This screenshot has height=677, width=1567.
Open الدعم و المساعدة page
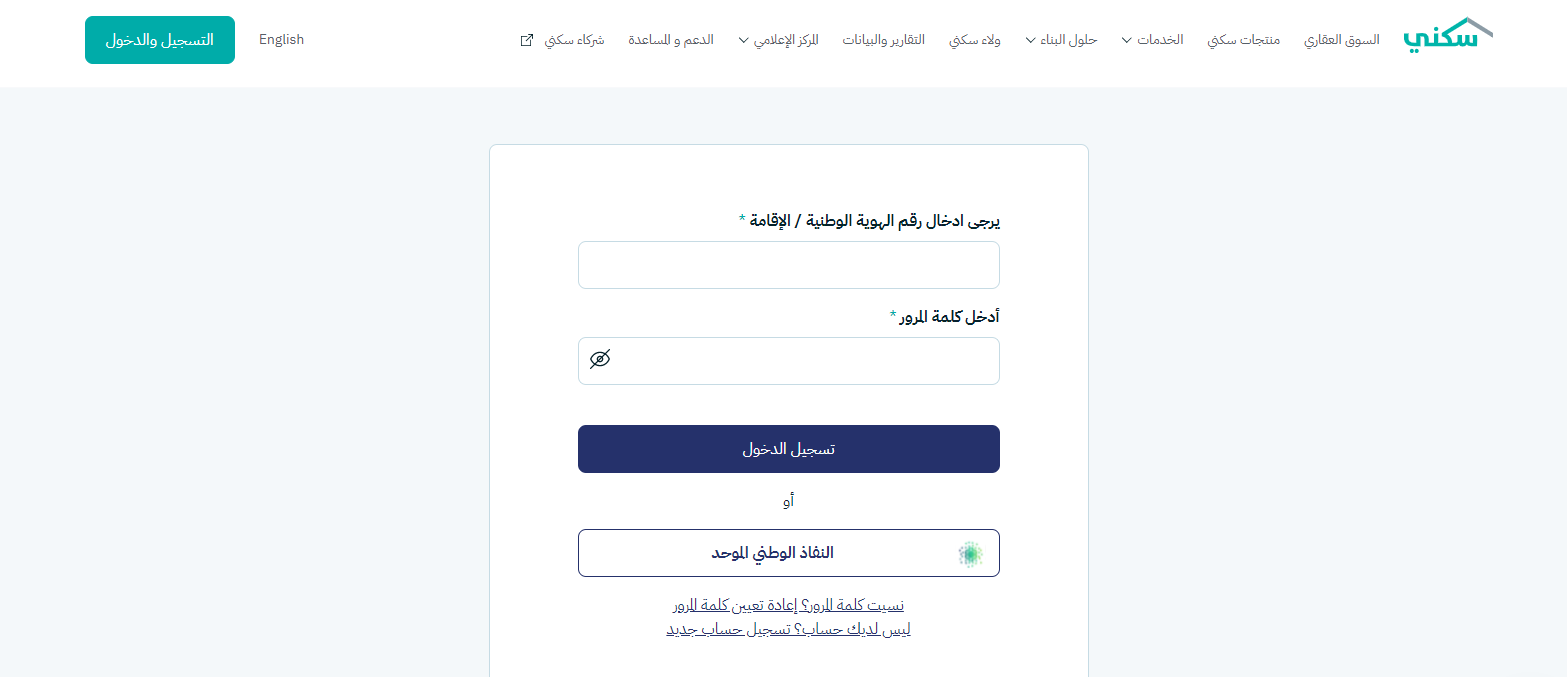pos(671,40)
